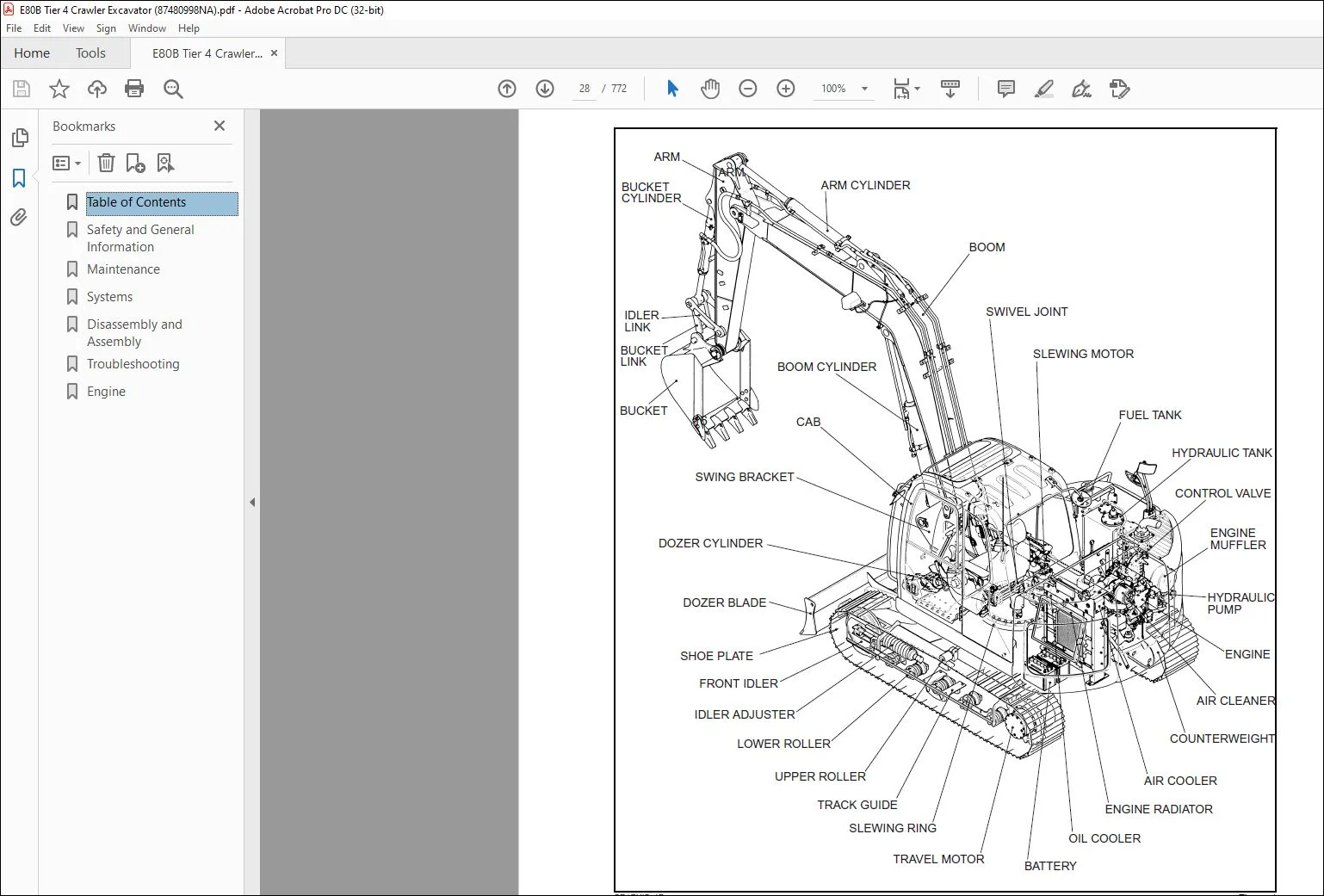Open the File menu
The height and width of the screenshot is (896, 1324).
pos(14,28)
